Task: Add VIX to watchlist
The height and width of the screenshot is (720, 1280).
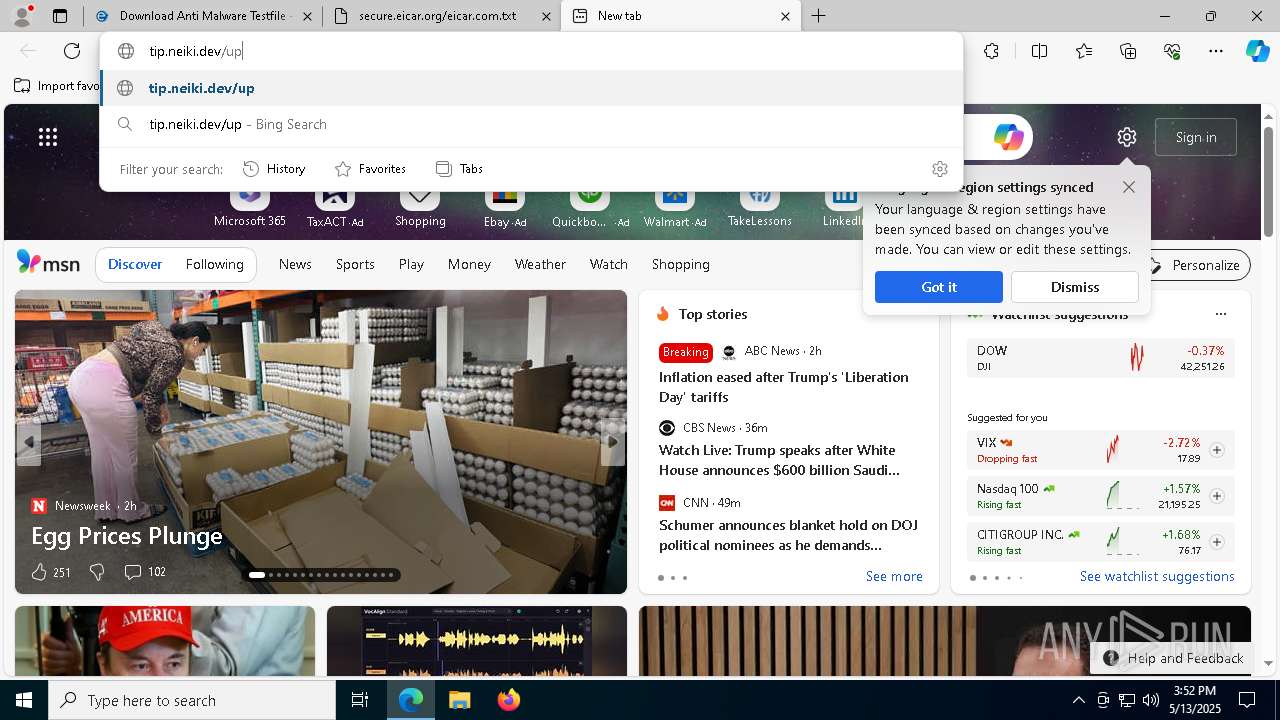Action: point(1217,450)
